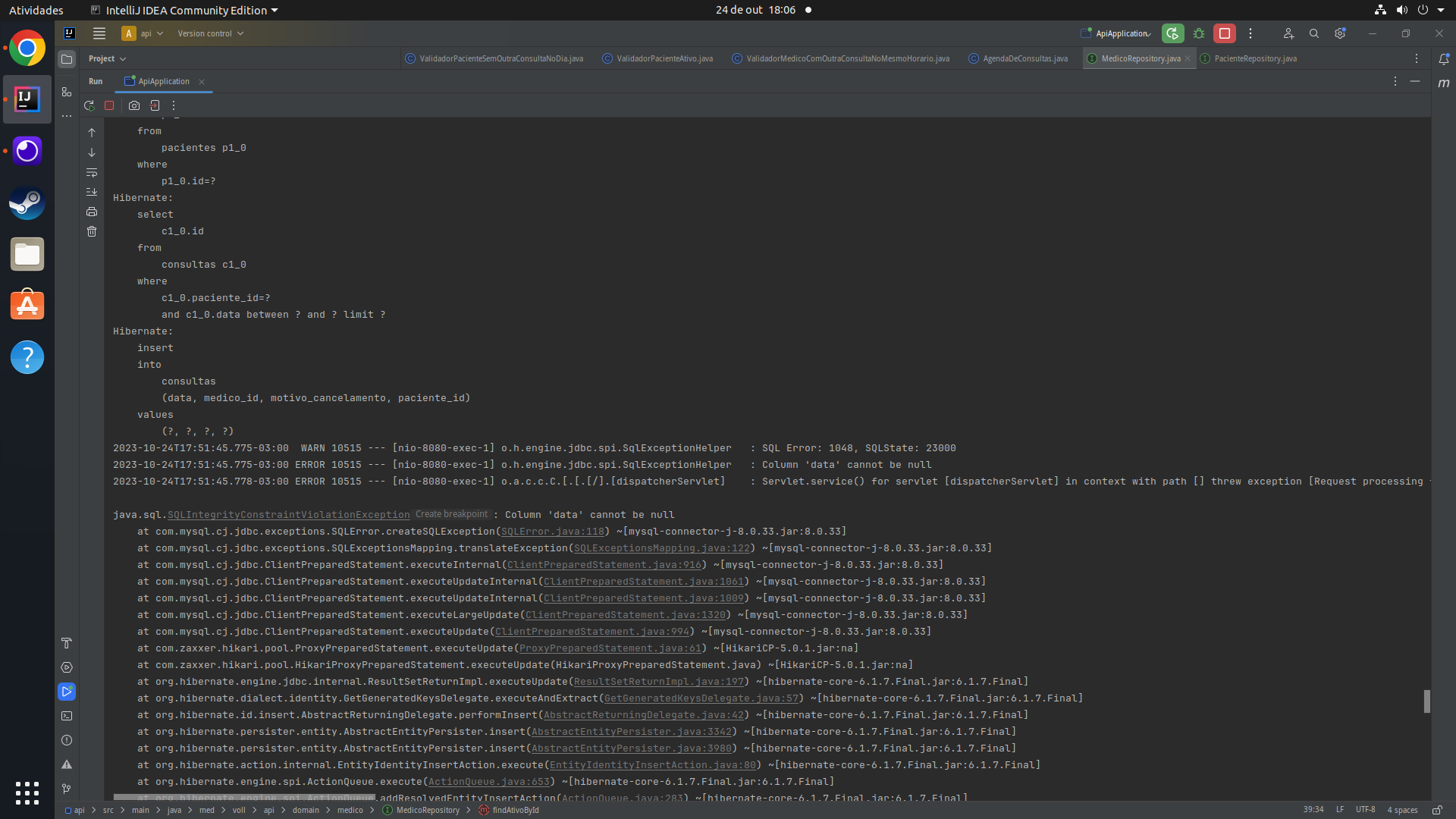Rerun ApiApplication from the top toolbar

1172,33
